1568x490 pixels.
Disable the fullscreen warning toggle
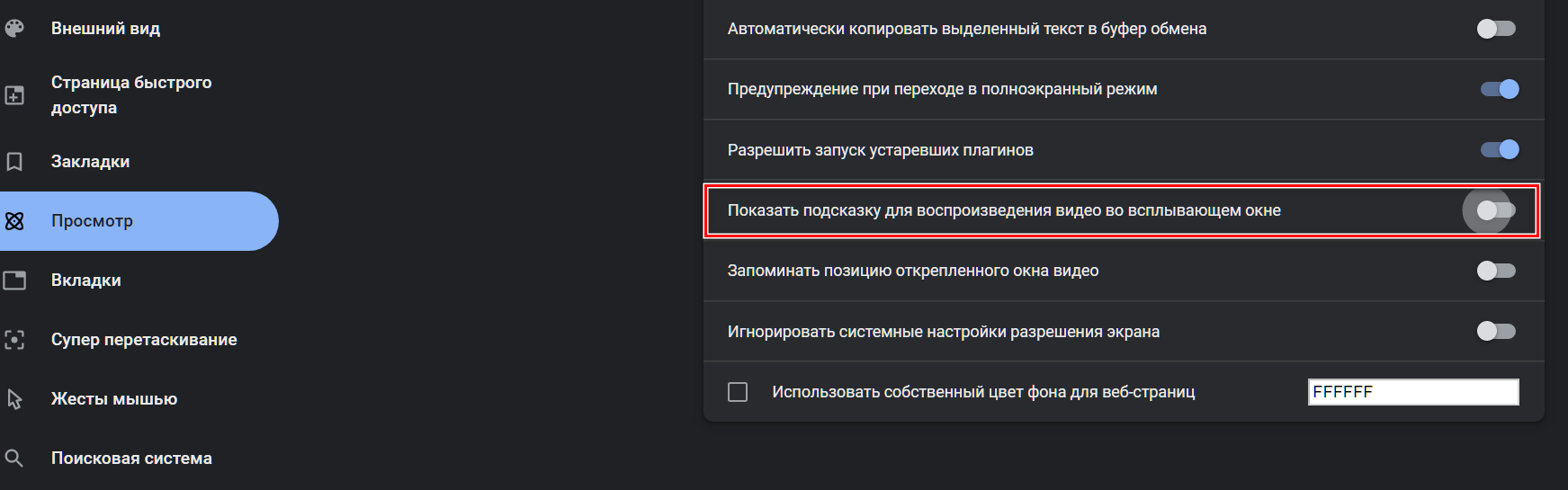1500,89
